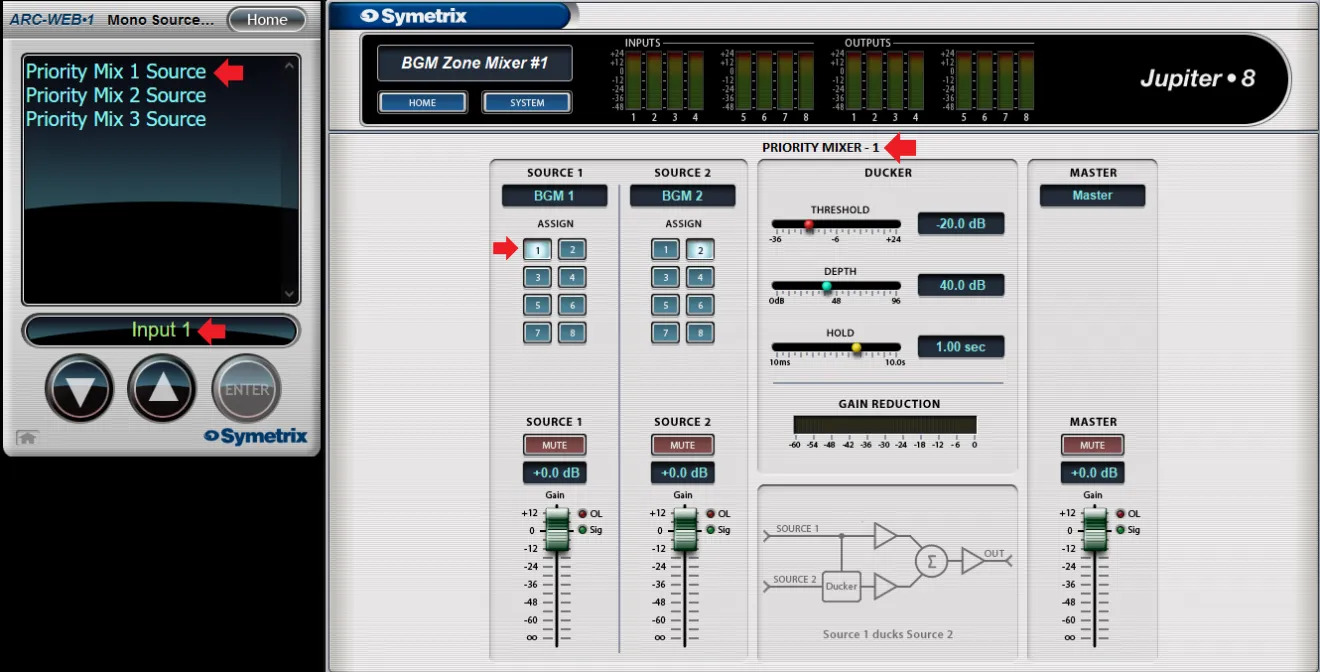This screenshot has height=672, width=1320.
Task: Open the SYSTEM page button
Action: tap(527, 102)
